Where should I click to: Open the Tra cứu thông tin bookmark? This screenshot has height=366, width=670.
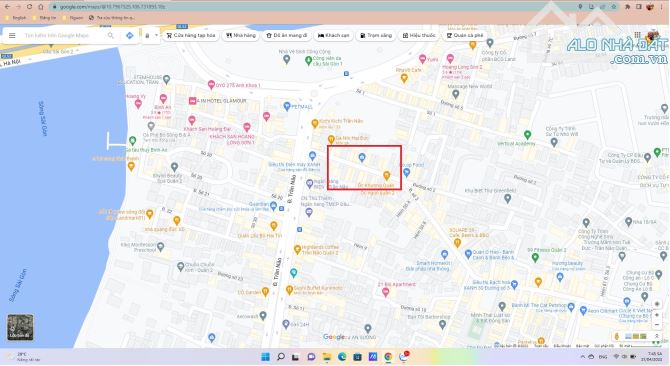click(x=112, y=18)
